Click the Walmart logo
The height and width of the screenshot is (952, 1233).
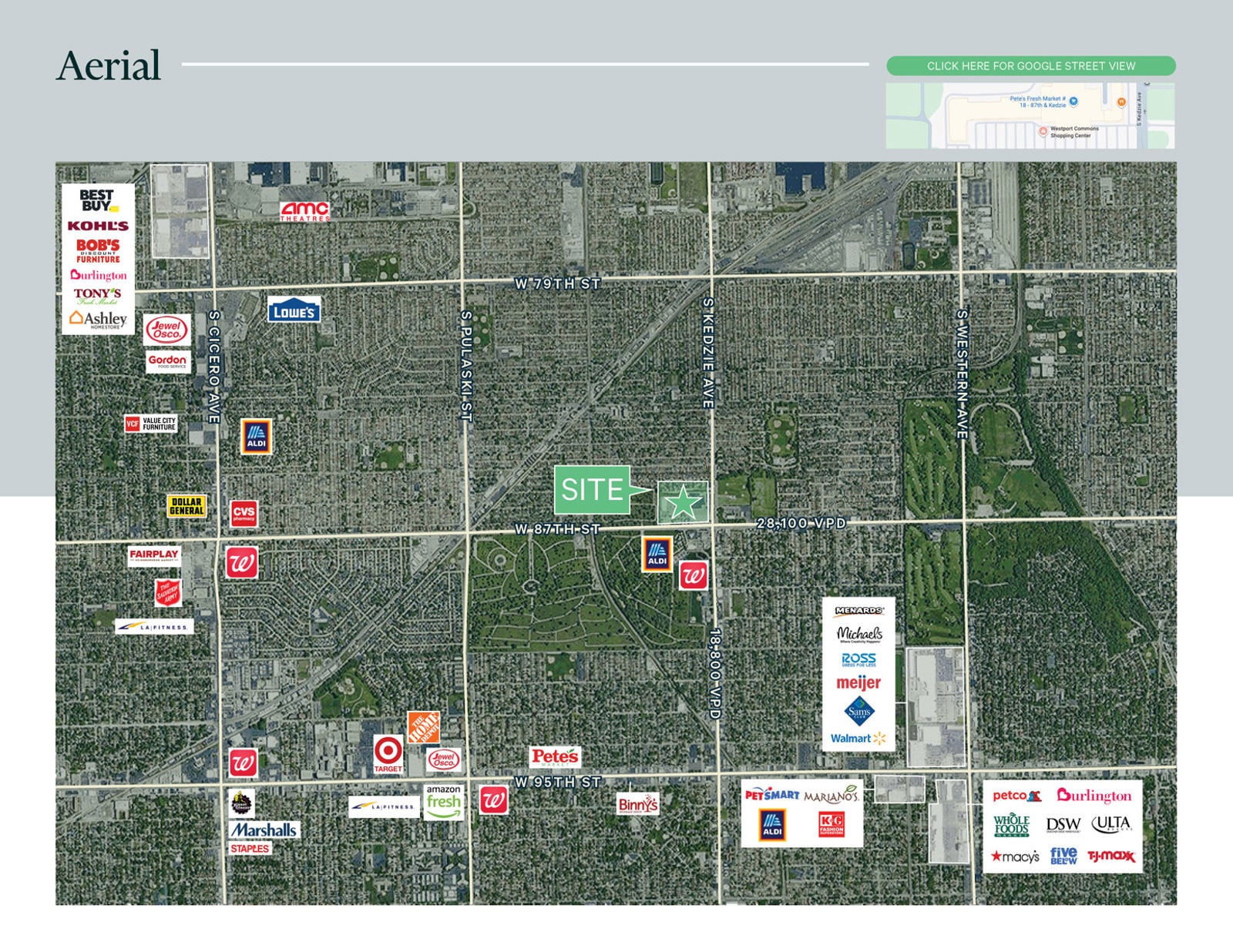[x=858, y=739]
